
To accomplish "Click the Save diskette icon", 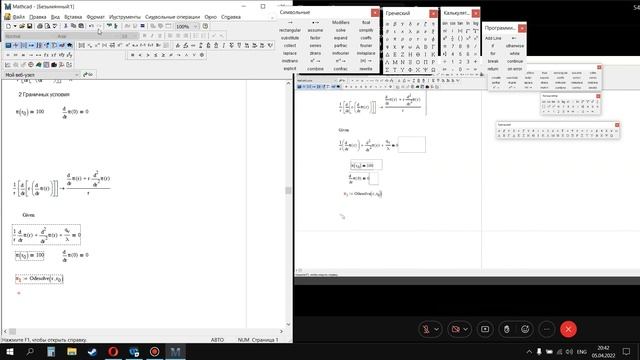I will pyautogui.click(x=29, y=26).
